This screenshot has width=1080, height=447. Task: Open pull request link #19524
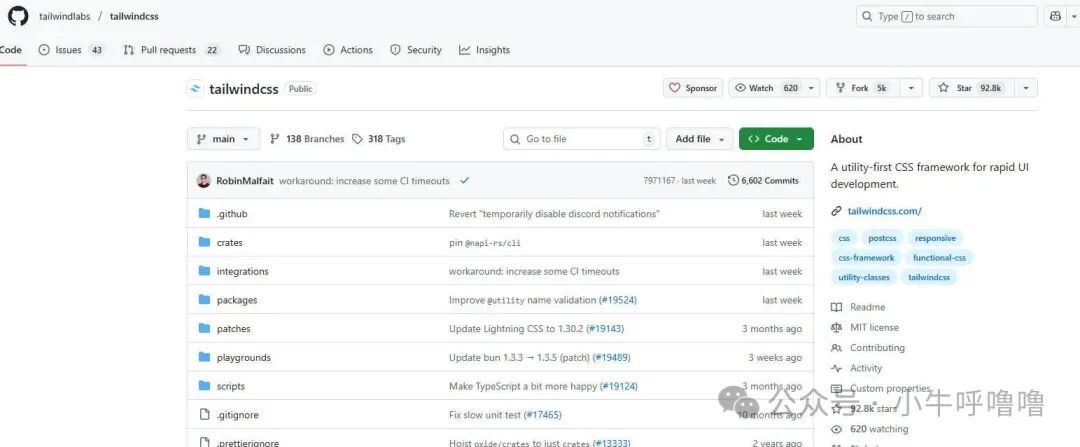pos(617,300)
